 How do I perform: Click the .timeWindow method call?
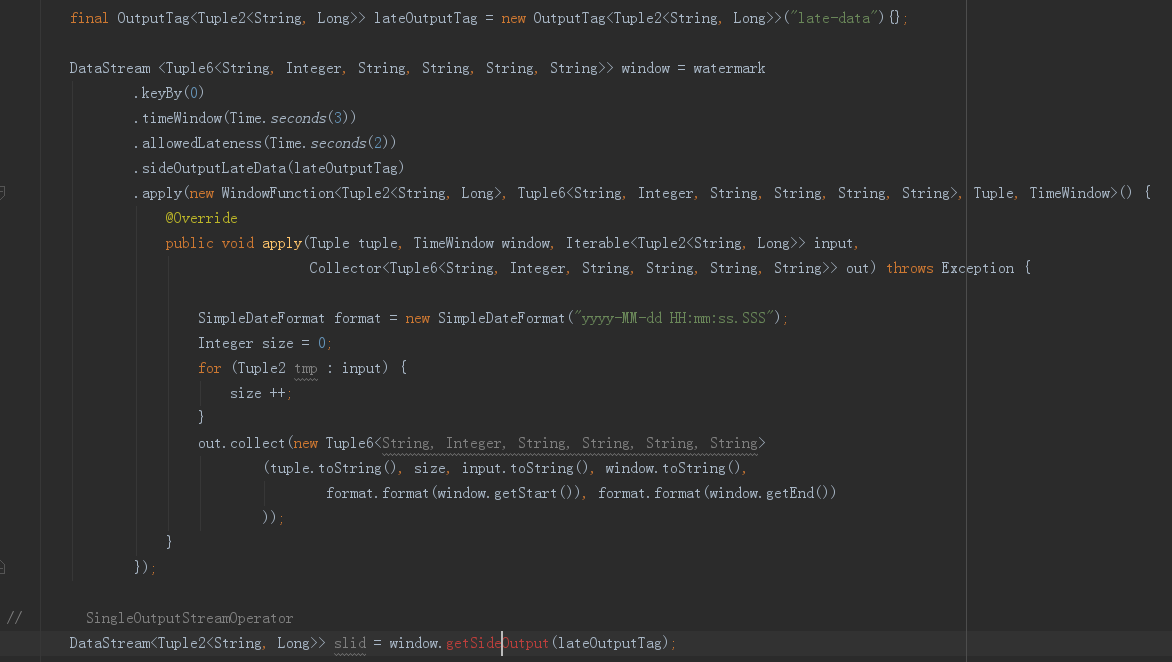180,118
